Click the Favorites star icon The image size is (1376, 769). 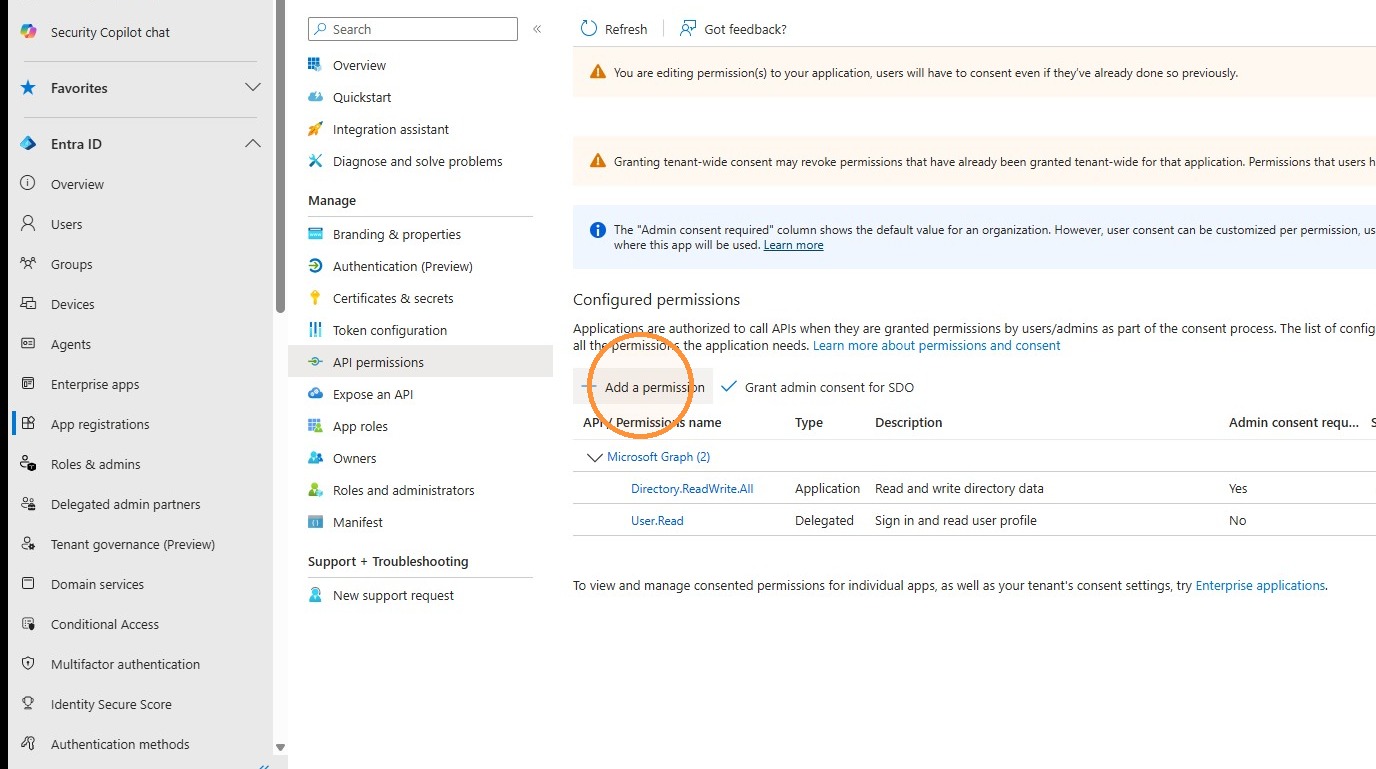(28, 88)
